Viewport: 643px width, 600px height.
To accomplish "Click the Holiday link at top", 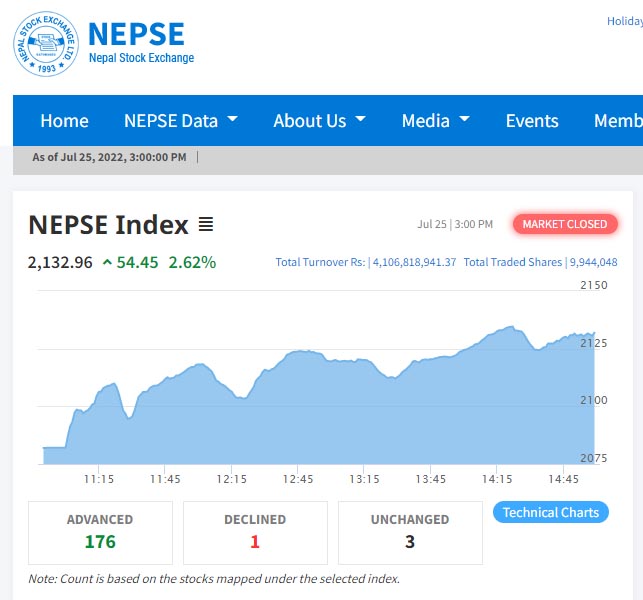I will tap(624, 21).
